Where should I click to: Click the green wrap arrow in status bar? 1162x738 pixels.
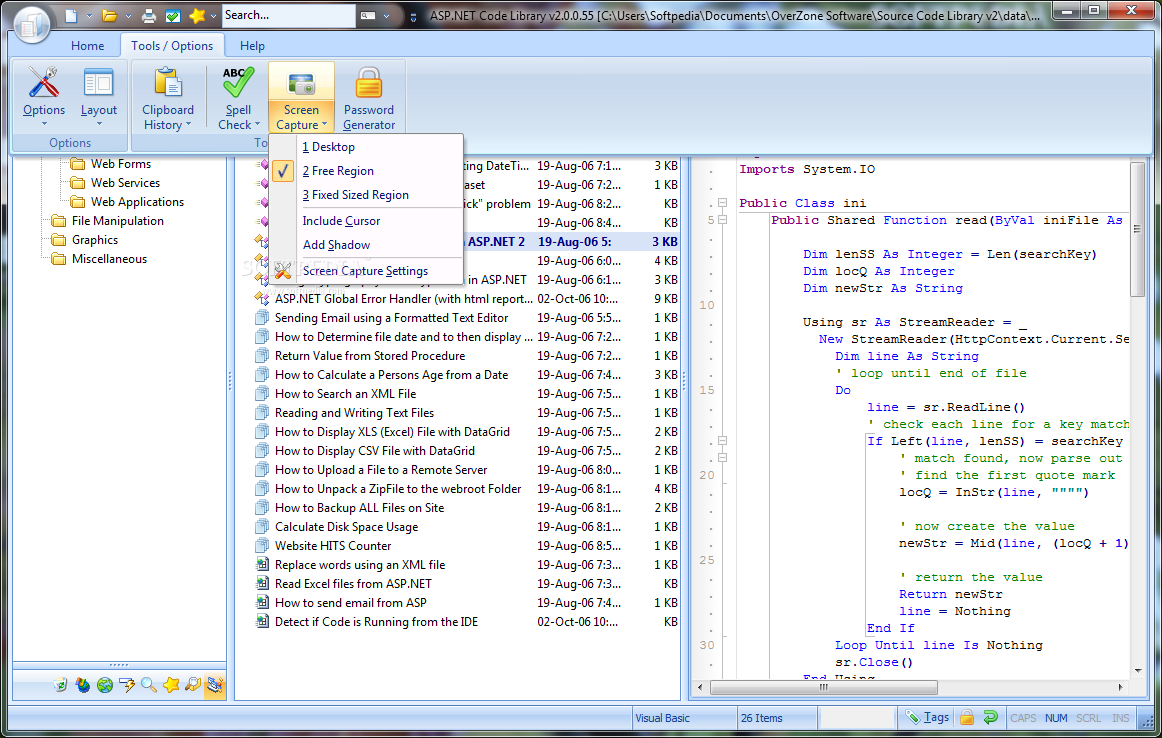pyautogui.click(x=990, y=717)
